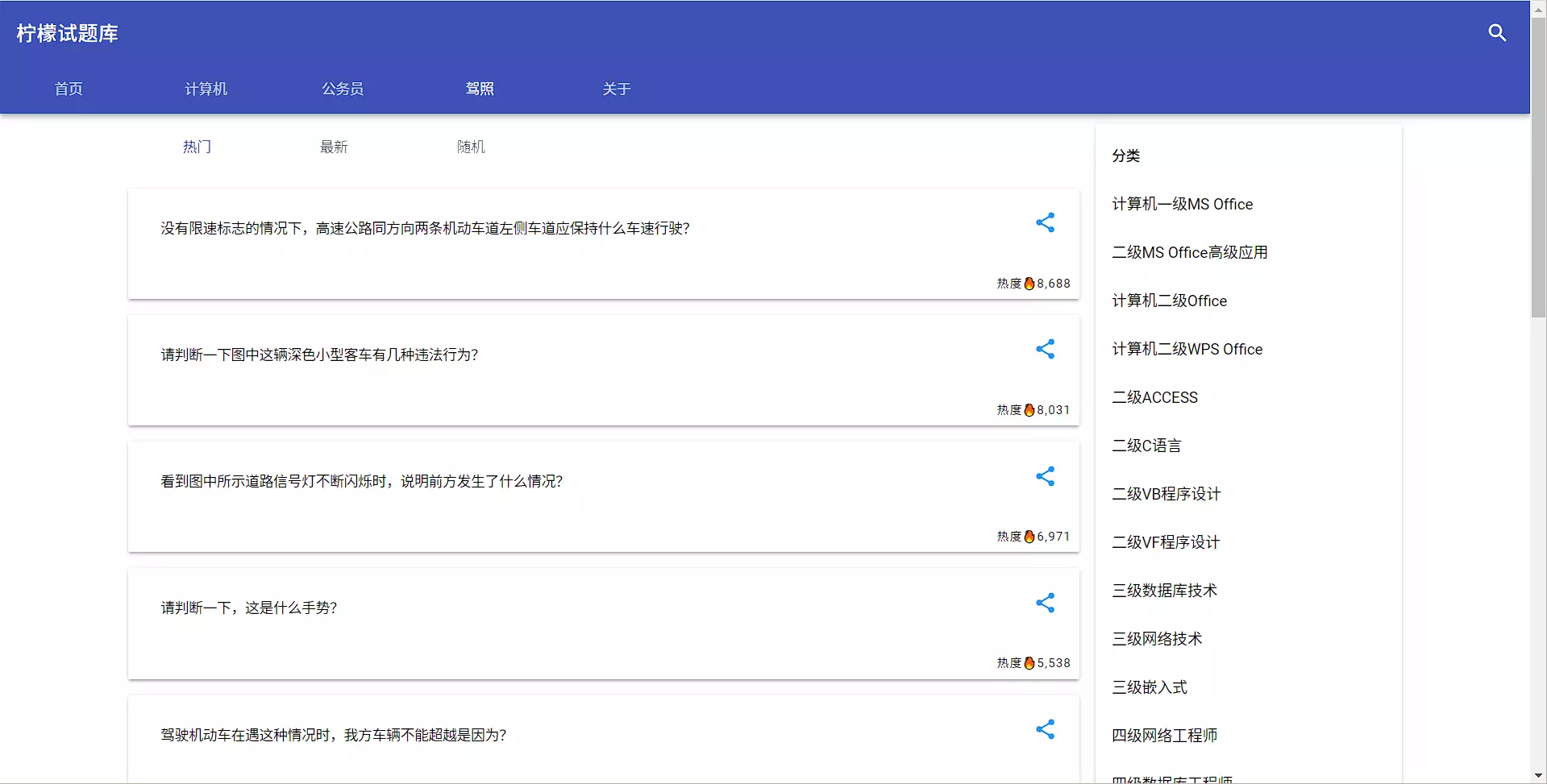Viewport: 1547px width, 784px height.
Task: Open category 三级数据库技术
Action: click(x=1164, y=591)
